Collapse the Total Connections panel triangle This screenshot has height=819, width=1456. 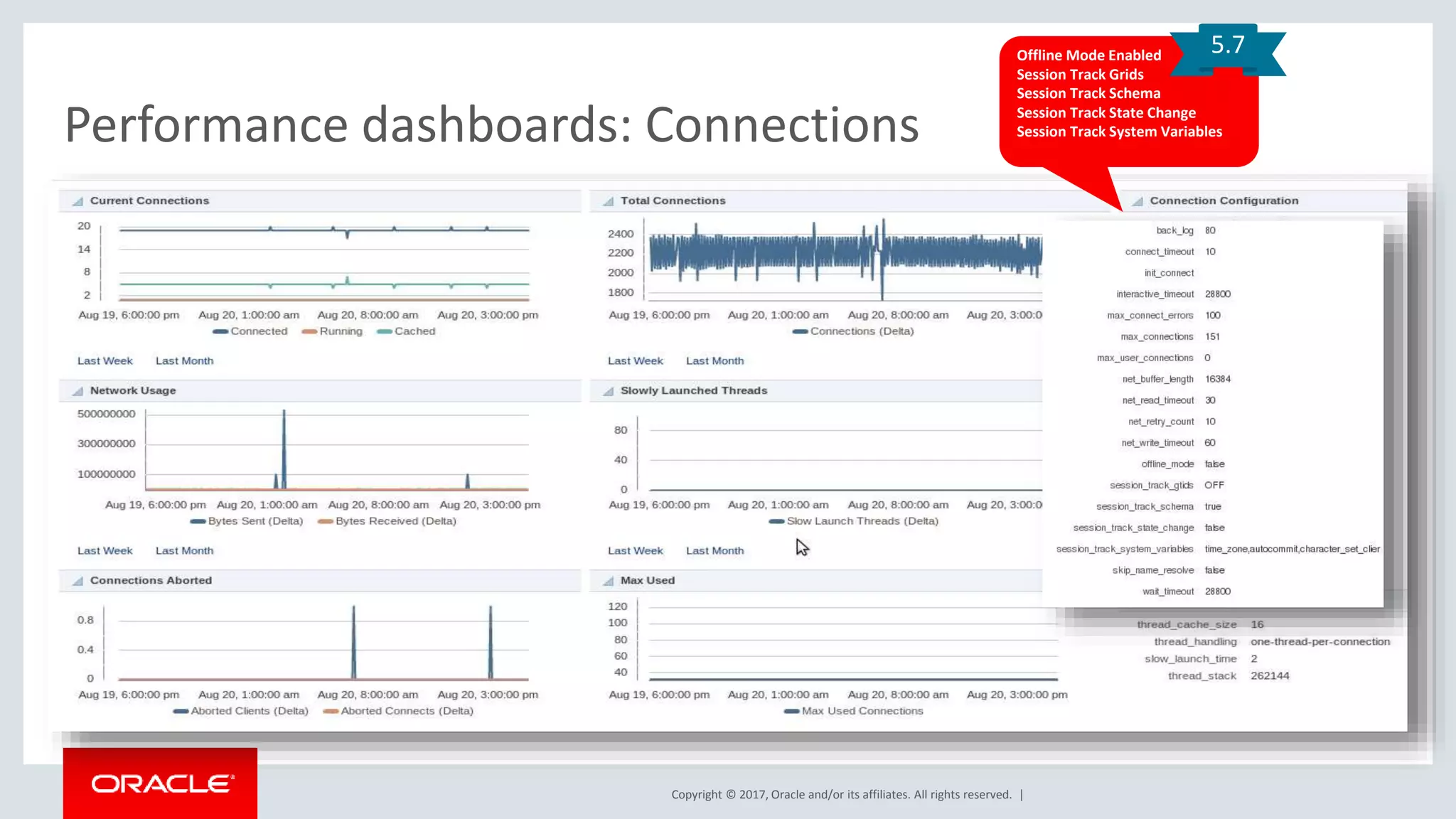608,201
